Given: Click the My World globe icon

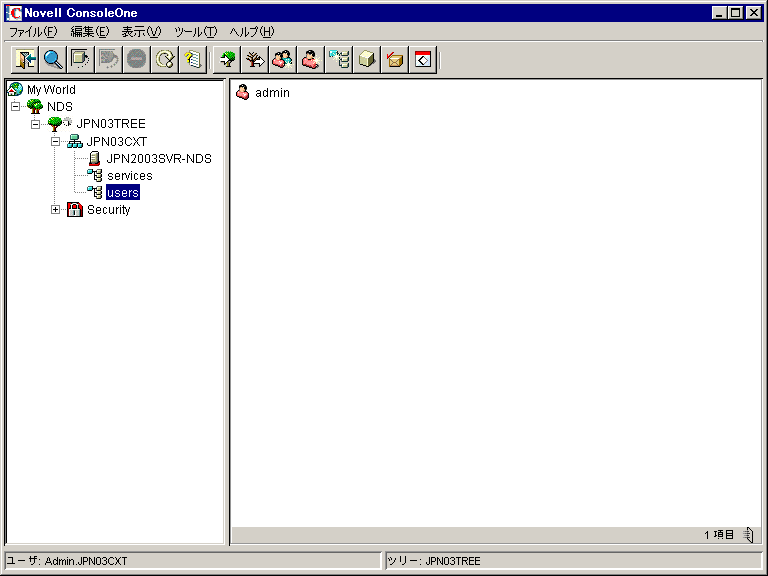Looking at the screenshot, I should (x=16, y=89).
